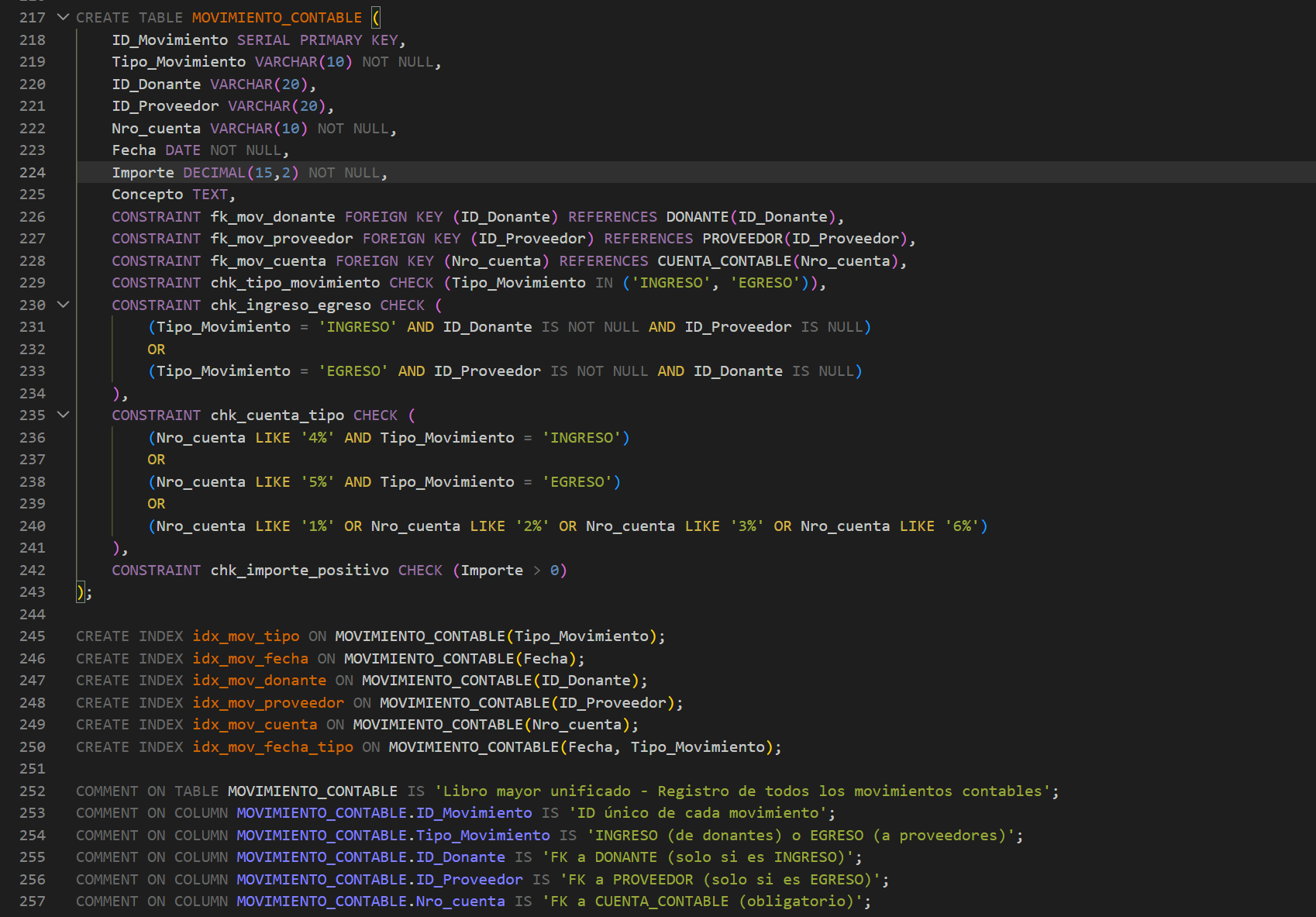This screenshot has width=1316, height=917.
Task: Click the Importe column name on highlighted line
Action: (x=143, y=173)
